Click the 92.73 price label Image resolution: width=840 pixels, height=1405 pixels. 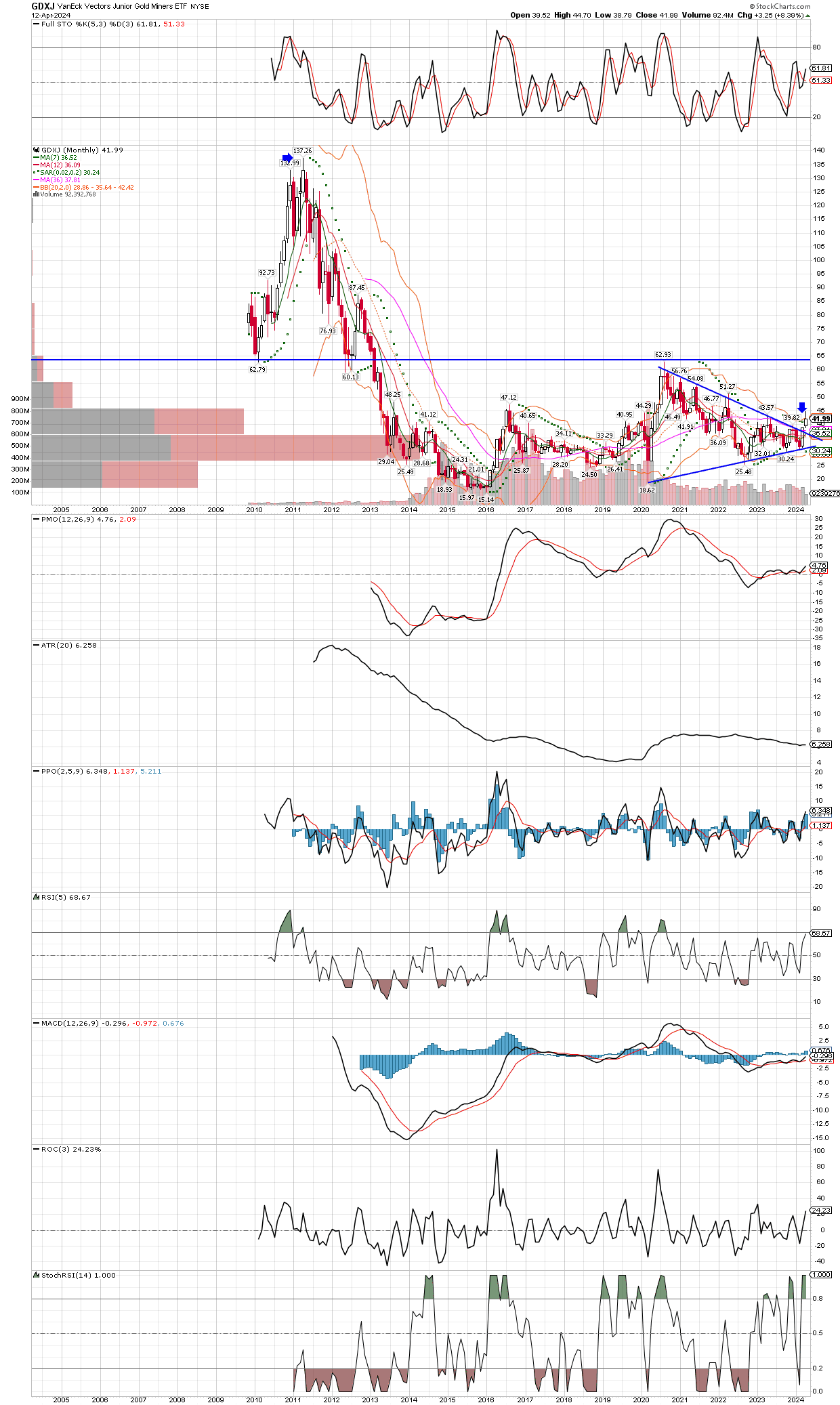(267, 273)
